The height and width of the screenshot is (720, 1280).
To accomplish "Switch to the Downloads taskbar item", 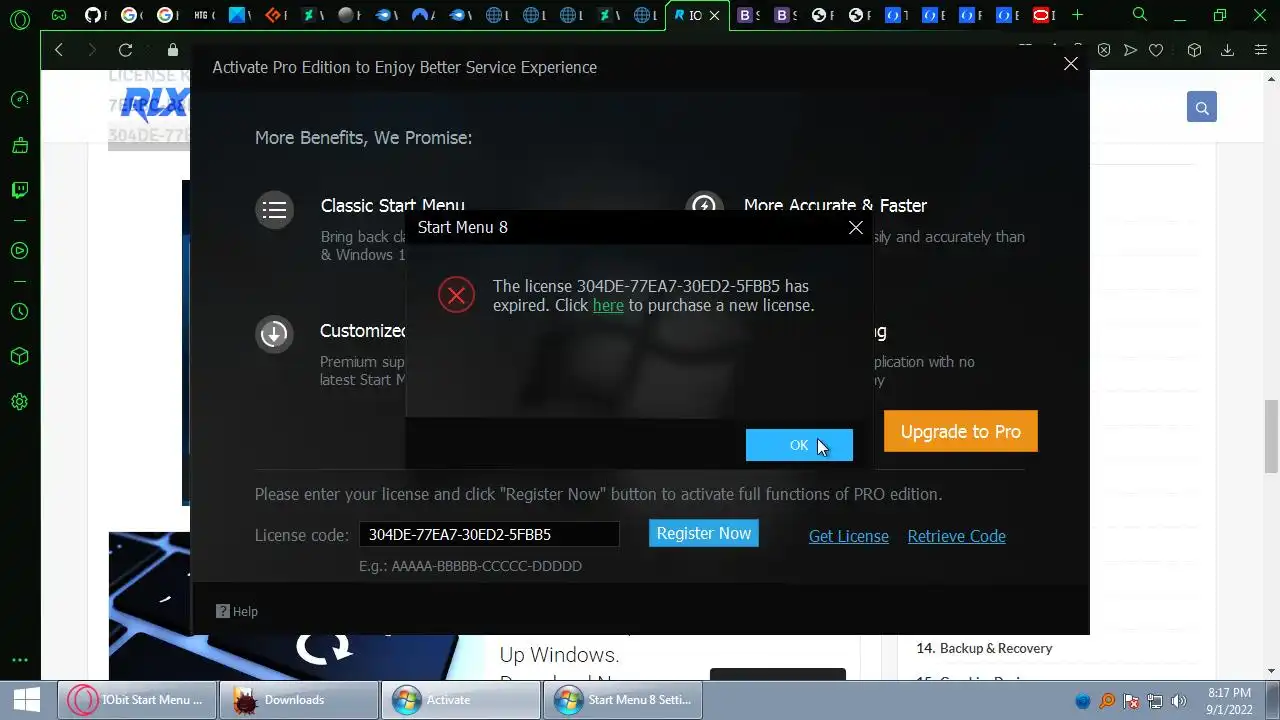I will 299,700.
